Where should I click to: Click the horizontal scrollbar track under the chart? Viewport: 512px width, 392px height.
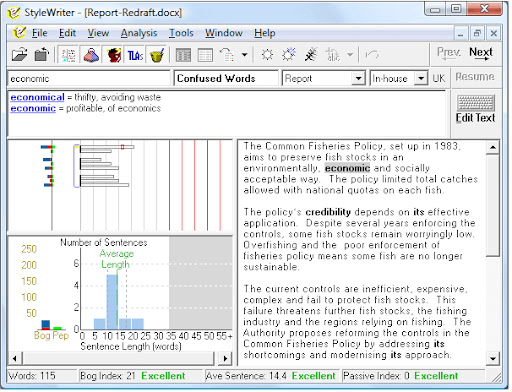tap(119, 359)
